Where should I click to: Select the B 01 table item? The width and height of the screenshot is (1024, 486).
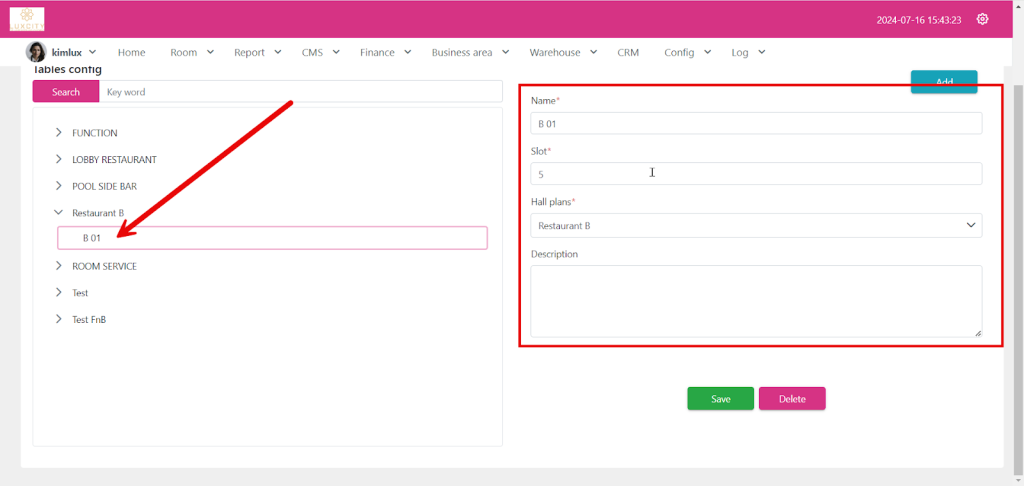(272, 238)
